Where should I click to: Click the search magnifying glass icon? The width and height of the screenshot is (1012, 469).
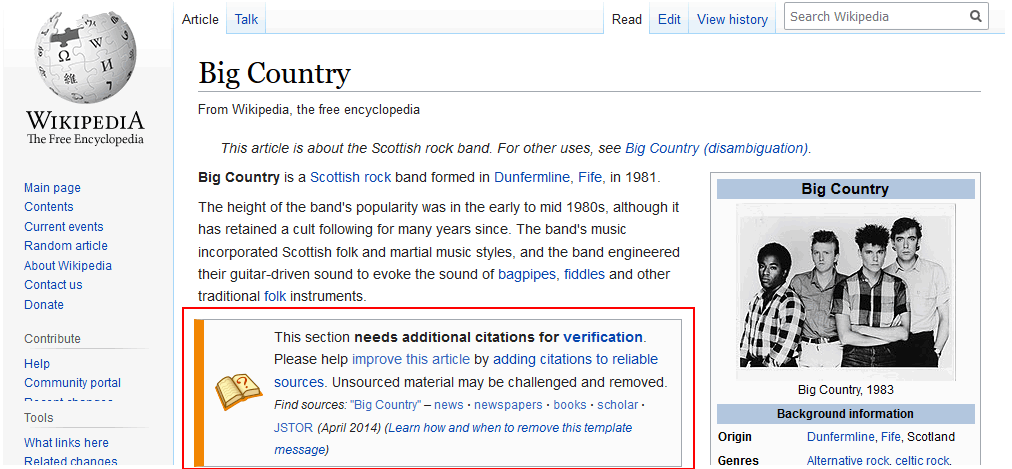click(x=975, y=16)
